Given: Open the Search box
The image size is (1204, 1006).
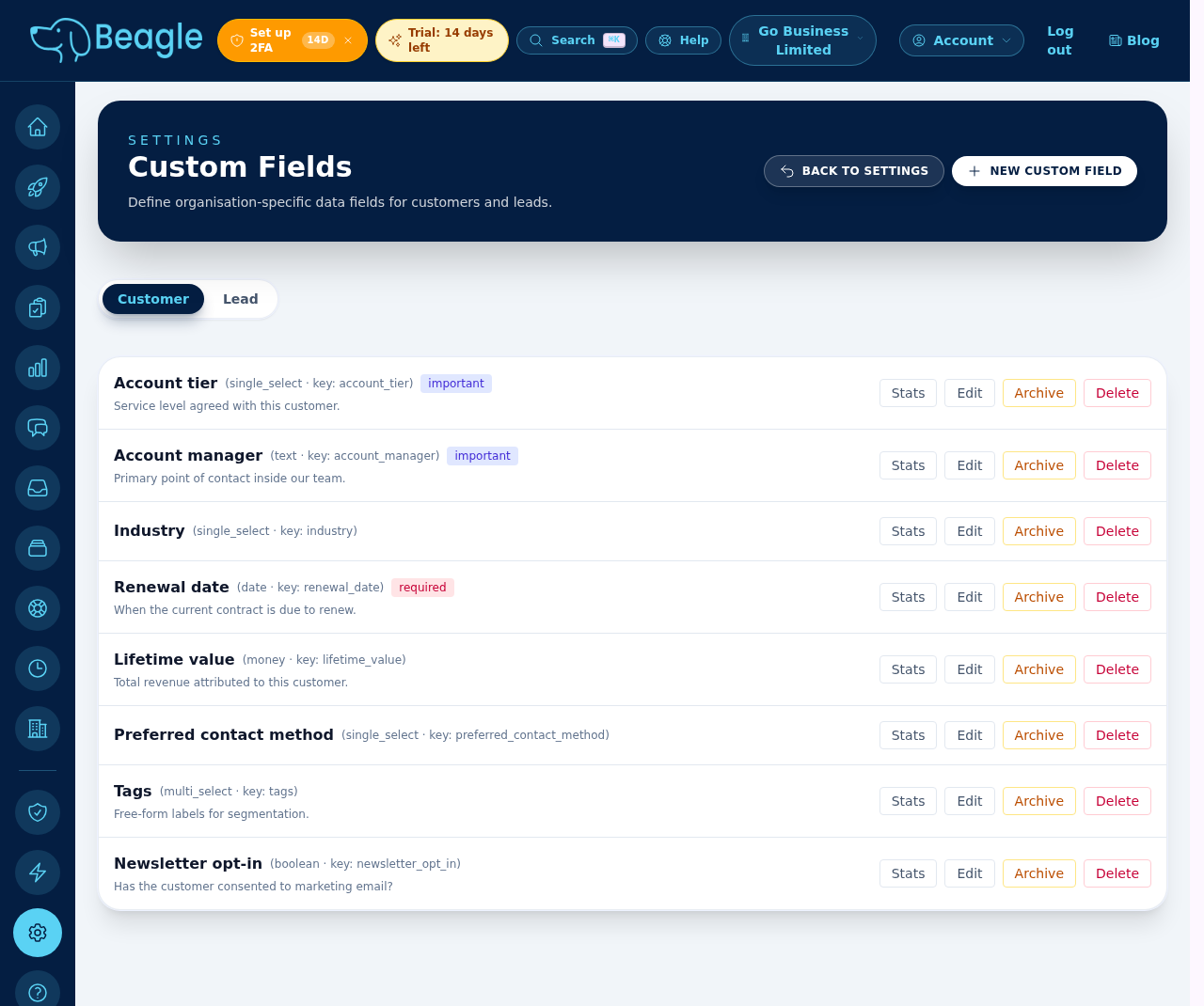Looking at the screenshot, I should [577, 40].
